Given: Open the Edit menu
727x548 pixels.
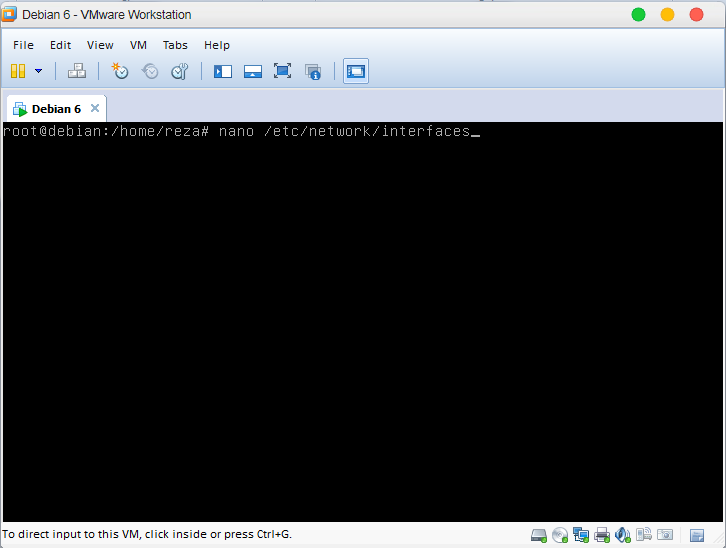Looking at the screenshot, I should (x=60, y=45).
